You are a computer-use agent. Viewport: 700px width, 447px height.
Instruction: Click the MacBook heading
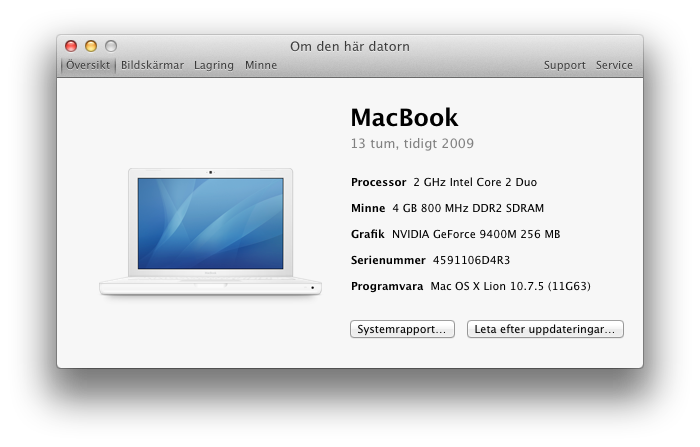404,118
